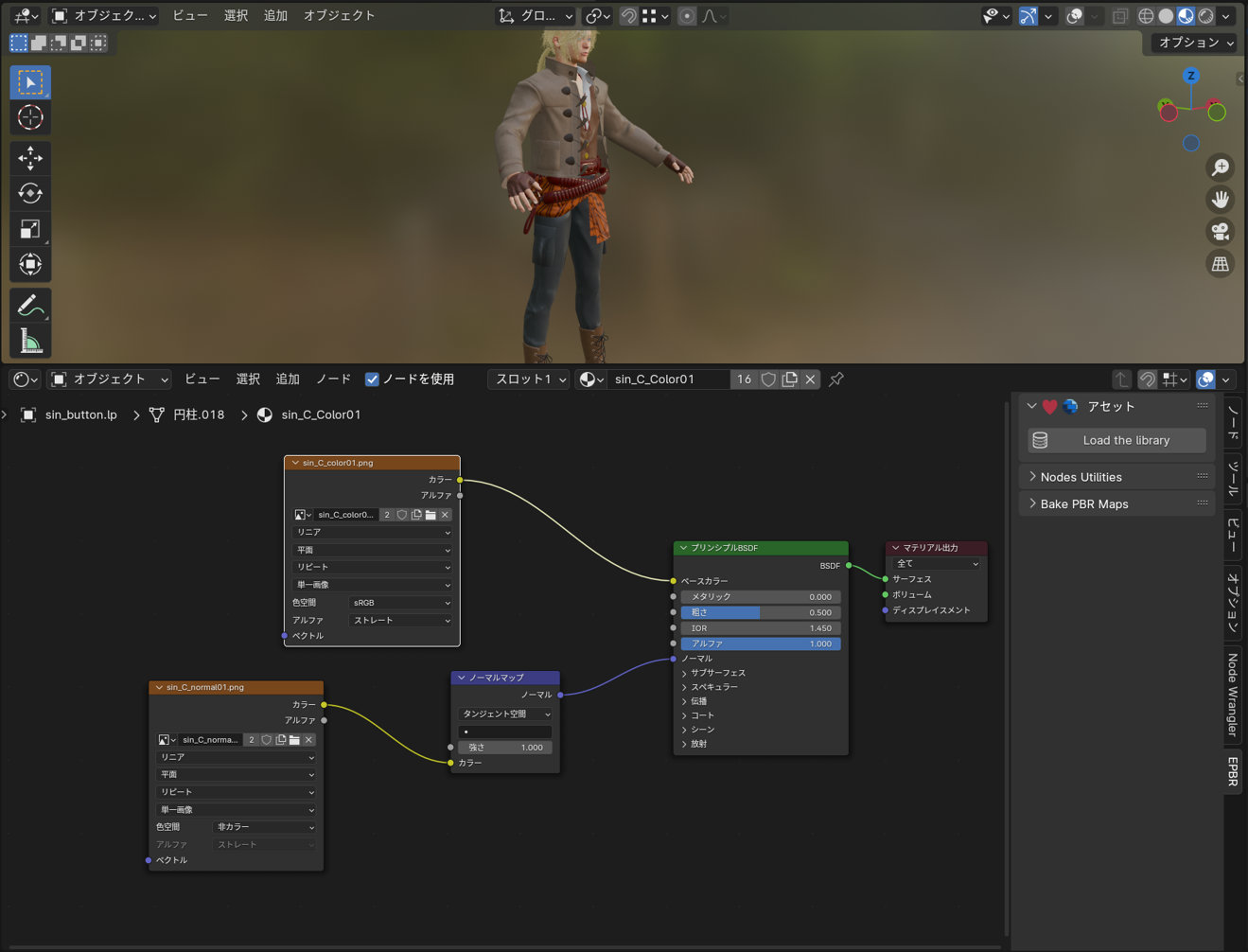Viewport: 1248px width, 952px height.
Task: Click the 強さ strength field in normal map node
Action: click(x=505, y=748)
